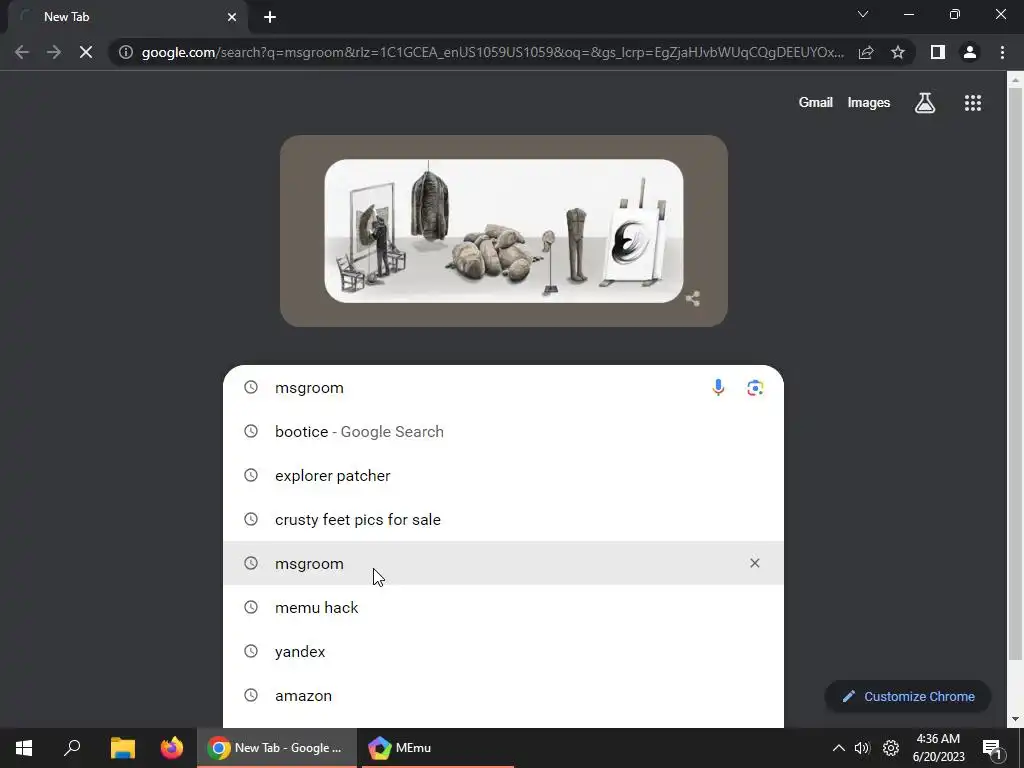Search by image with Google Lens
Viewport: 1024px width, 768px height.
(755, 387)
